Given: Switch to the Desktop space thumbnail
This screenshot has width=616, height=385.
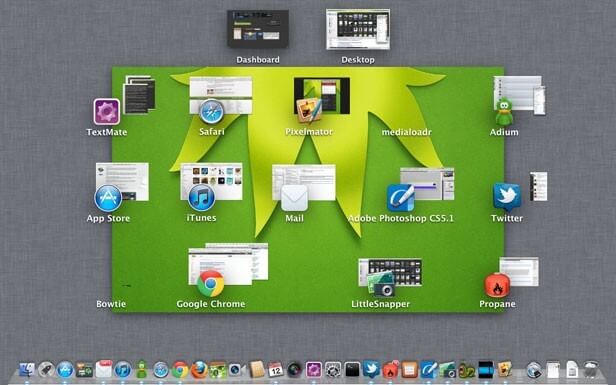Looking at the screenshot, I should tap(358, 29).
